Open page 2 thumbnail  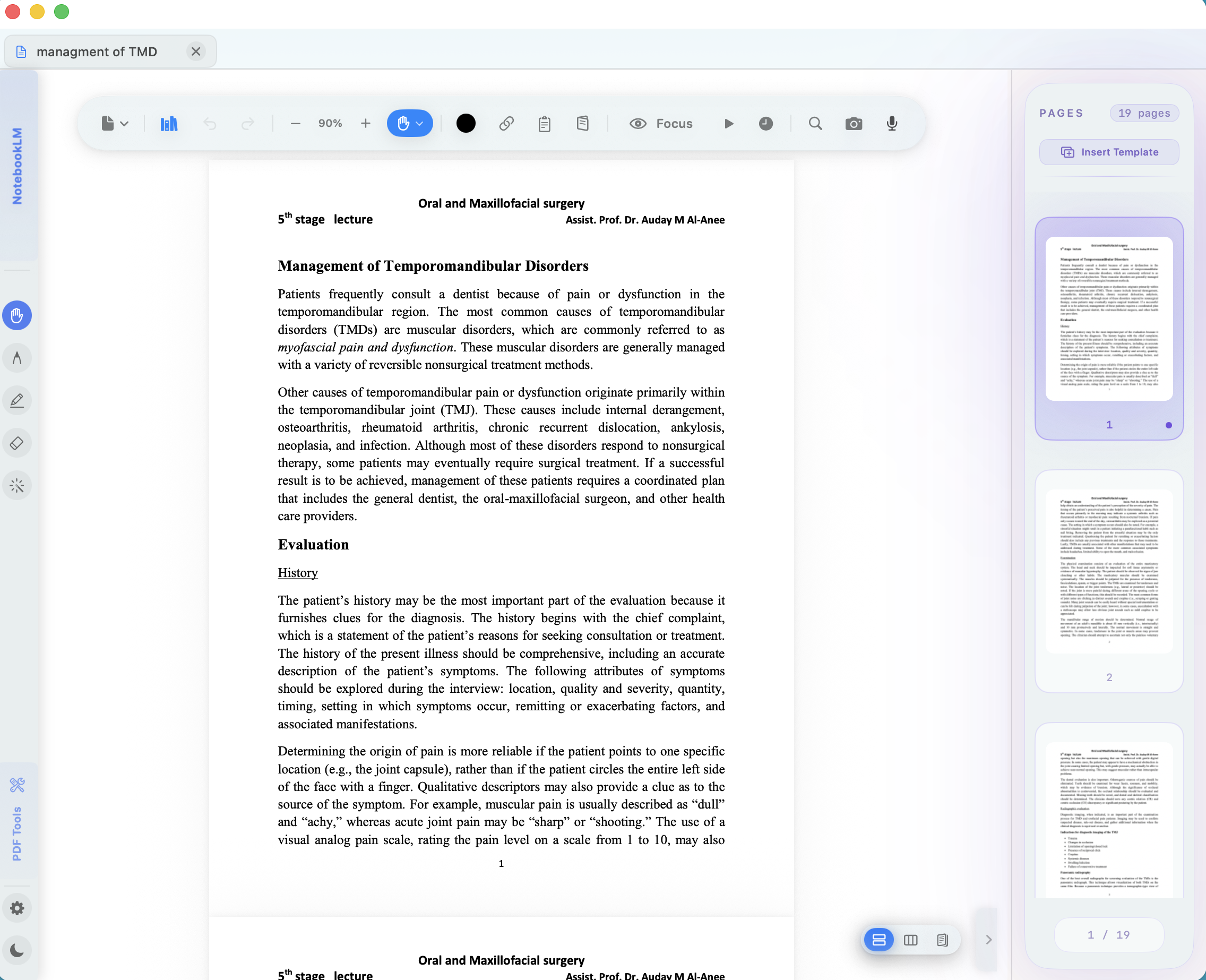pyautogui.click(x=1109, y=581)
